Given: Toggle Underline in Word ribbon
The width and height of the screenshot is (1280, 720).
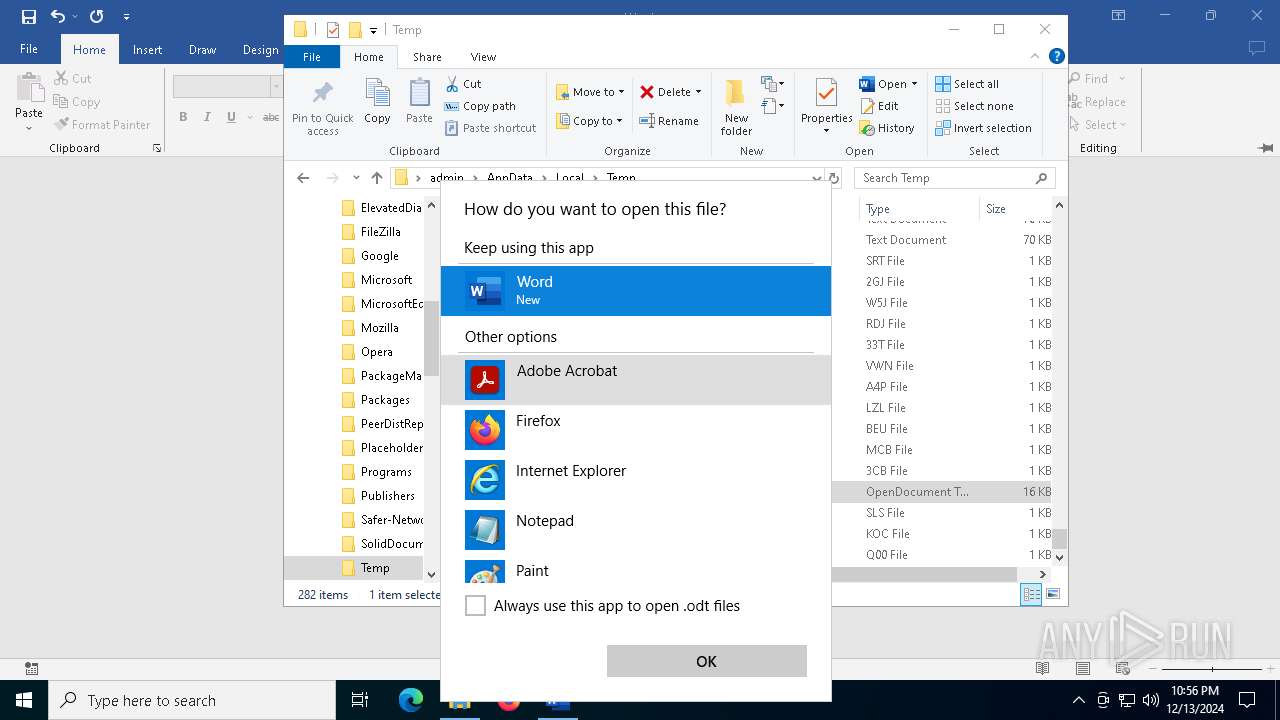Looking at the screenshot, I should pos(231,117).
